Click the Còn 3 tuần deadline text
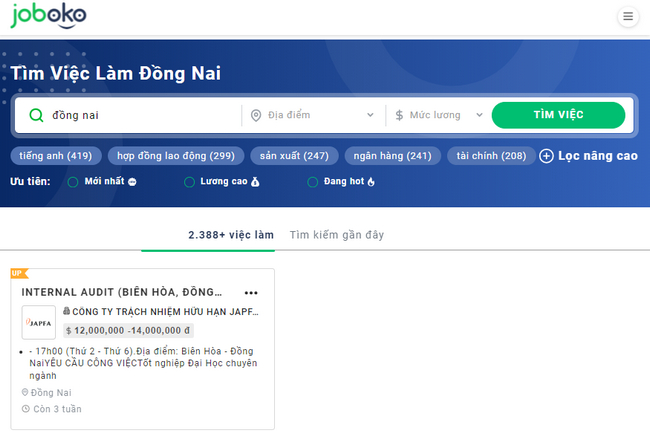The width and height of the screenshot is (650, 431). (x=57, y=409)
